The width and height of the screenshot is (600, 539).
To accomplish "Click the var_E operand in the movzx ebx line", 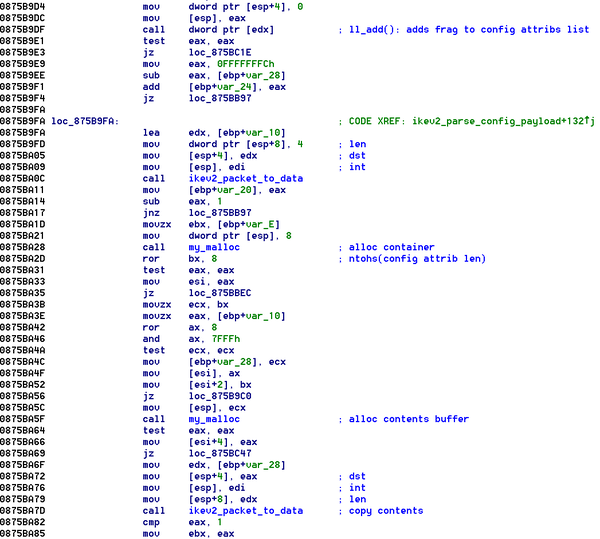I will point(263,225).
